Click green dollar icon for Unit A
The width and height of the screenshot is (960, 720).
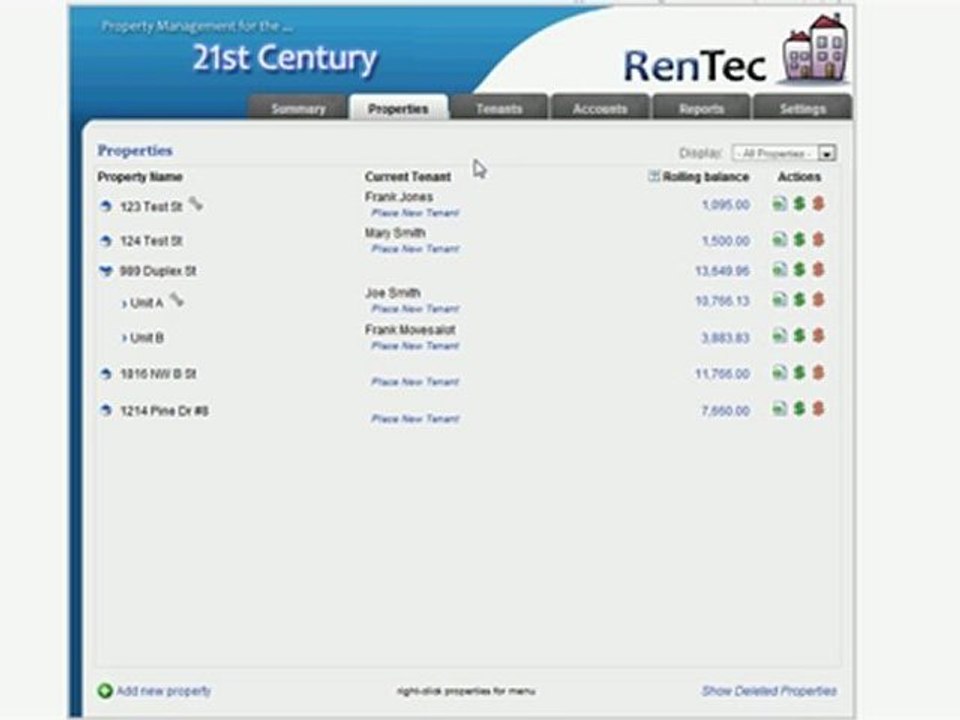click(x=799, y=299)
